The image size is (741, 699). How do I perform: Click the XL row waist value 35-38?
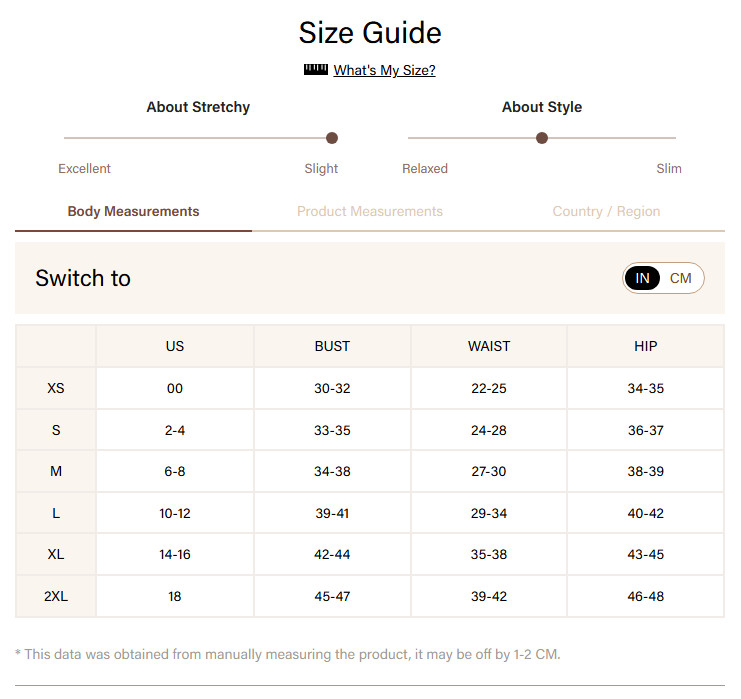click(489, 554)
